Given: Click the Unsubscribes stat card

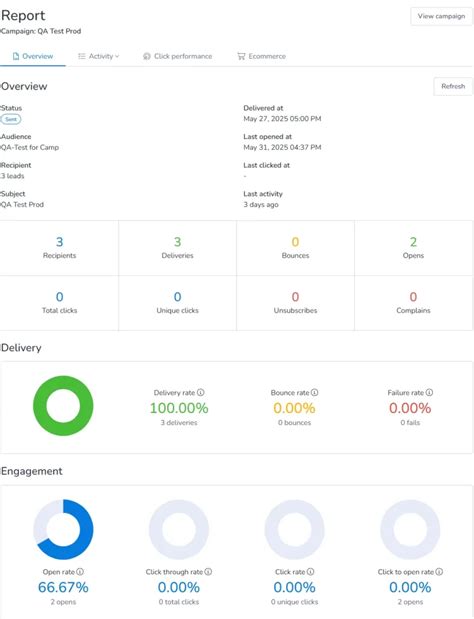Looking at the screenshot, I should (295, 303).
